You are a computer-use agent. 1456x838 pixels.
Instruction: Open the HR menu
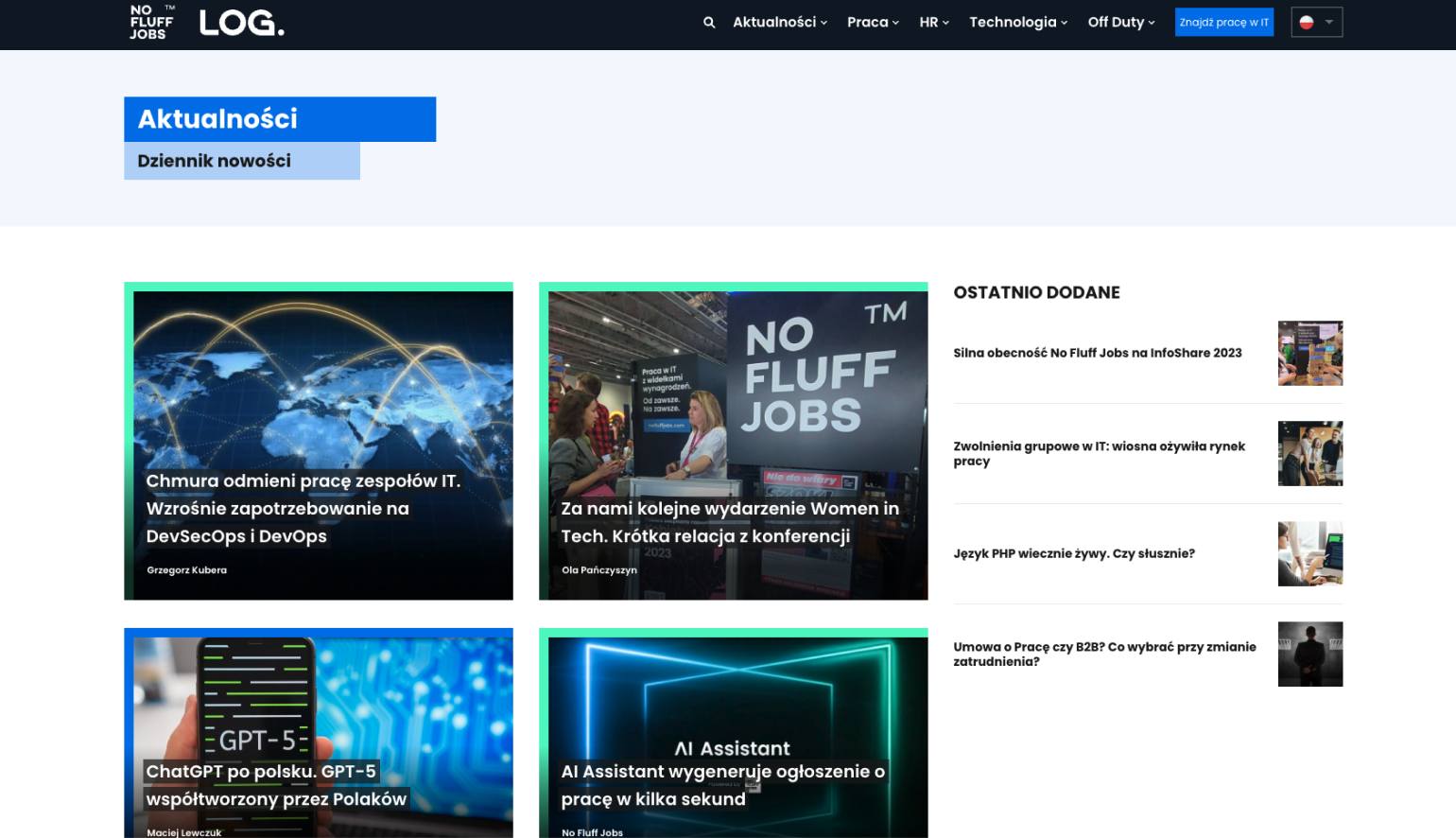click(934, 22)
